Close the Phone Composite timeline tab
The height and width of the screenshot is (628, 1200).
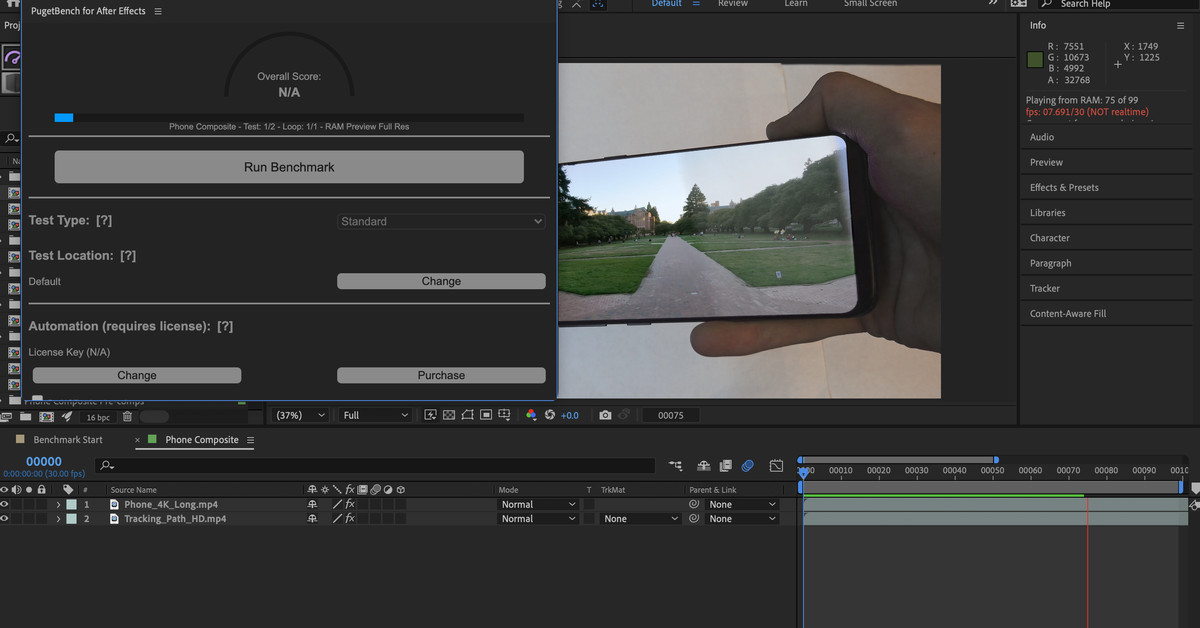[x=139, y=440]
